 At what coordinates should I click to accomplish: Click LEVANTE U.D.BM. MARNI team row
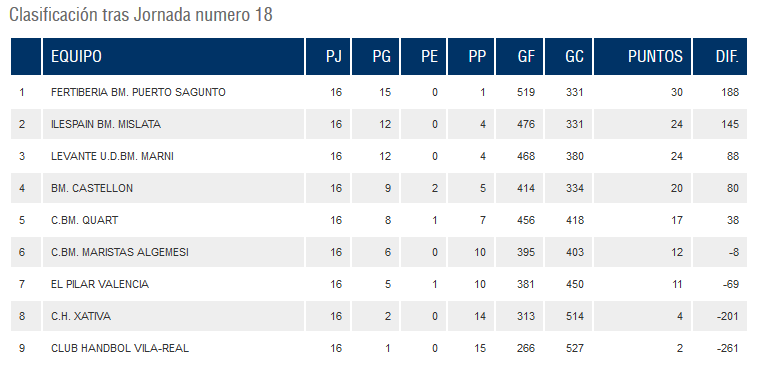[x=379, y=156]
